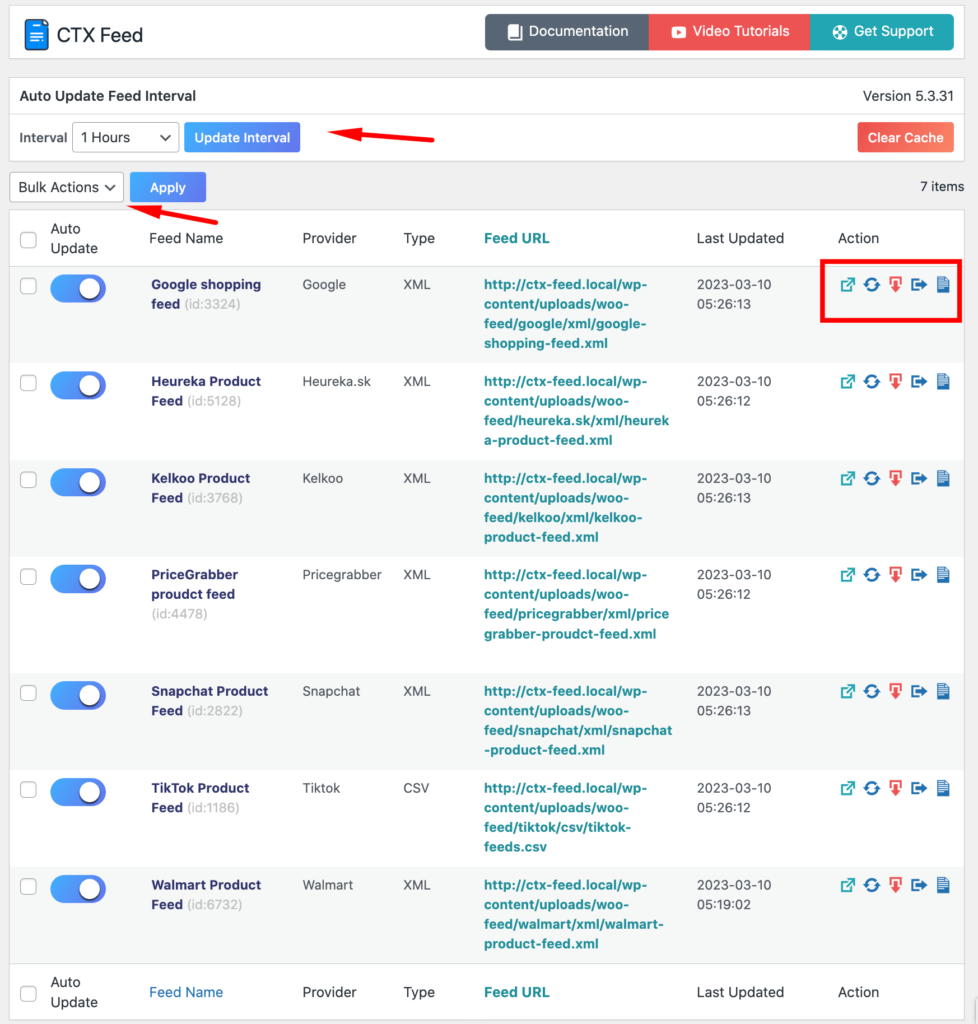The width and height of the screenshot is (978, 1024).
Task: View the Heureka Product Feed externally
Action: click(x=847, y=381)
